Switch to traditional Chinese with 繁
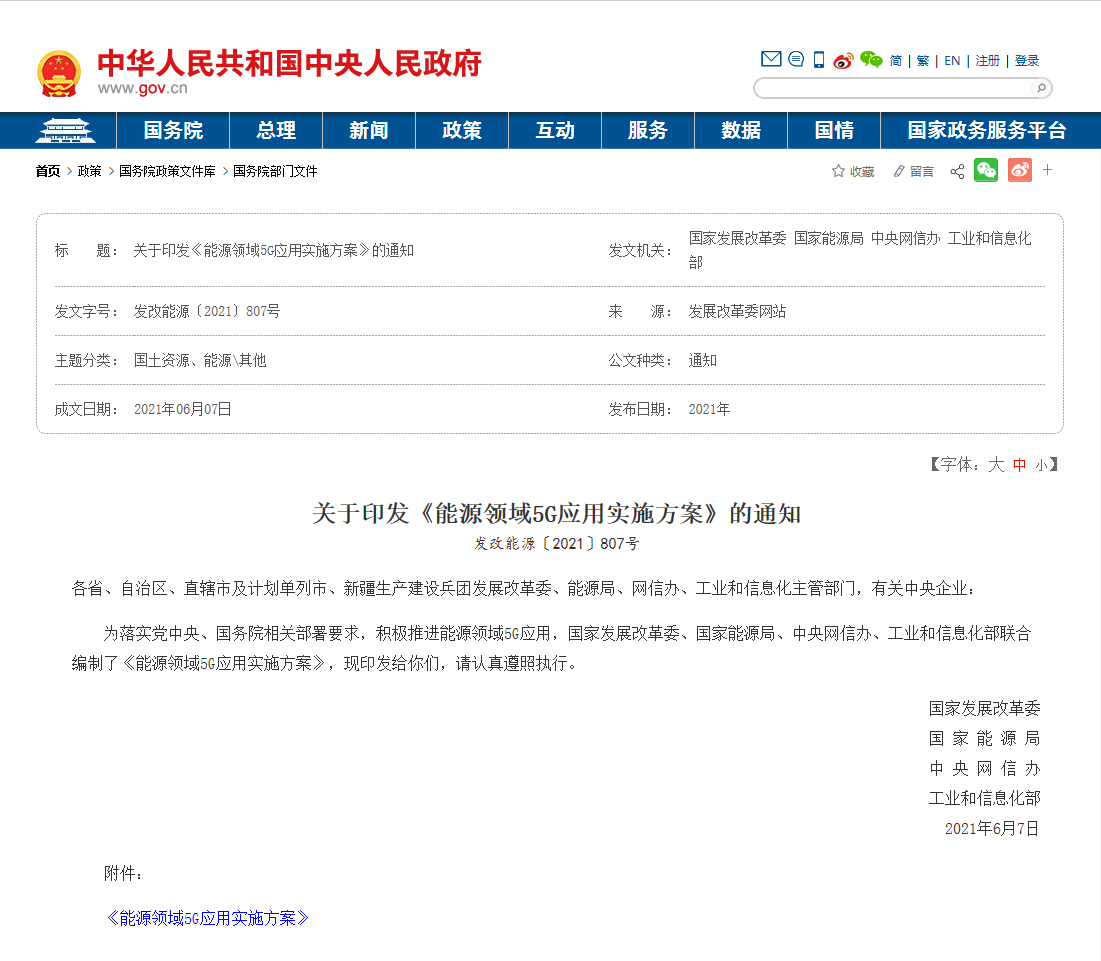Image resolution: width=1101 pixels, height=961 pixels. click(921, 60)
